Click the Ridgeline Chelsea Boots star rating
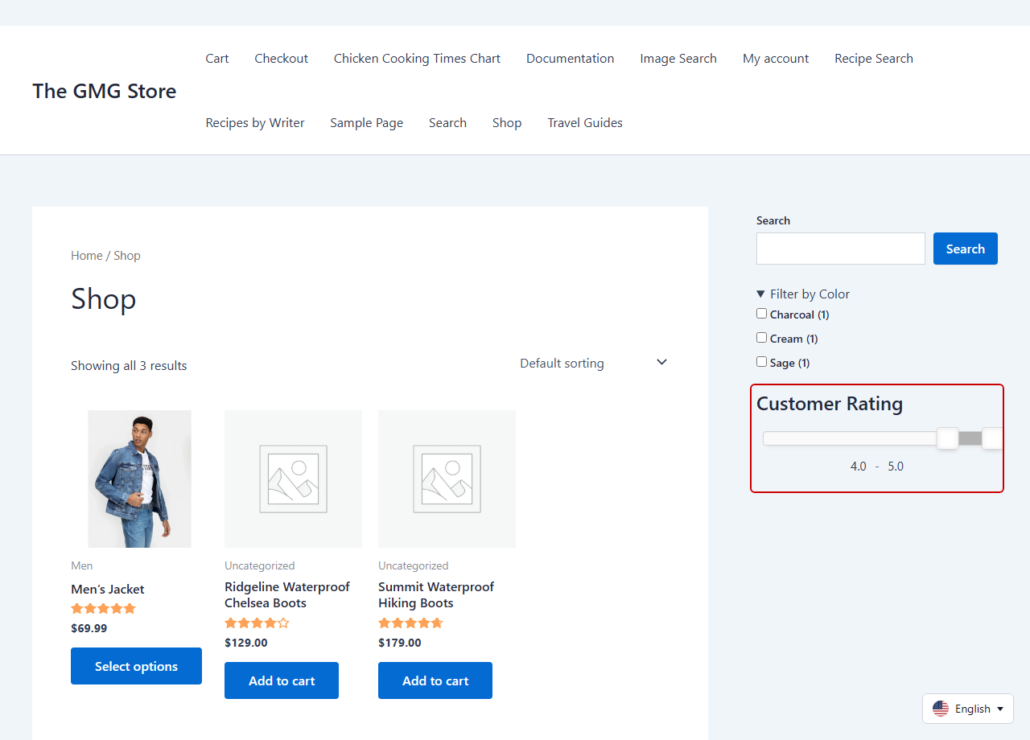The width and height of the screenshot is (1030, 740). (257, 623)
